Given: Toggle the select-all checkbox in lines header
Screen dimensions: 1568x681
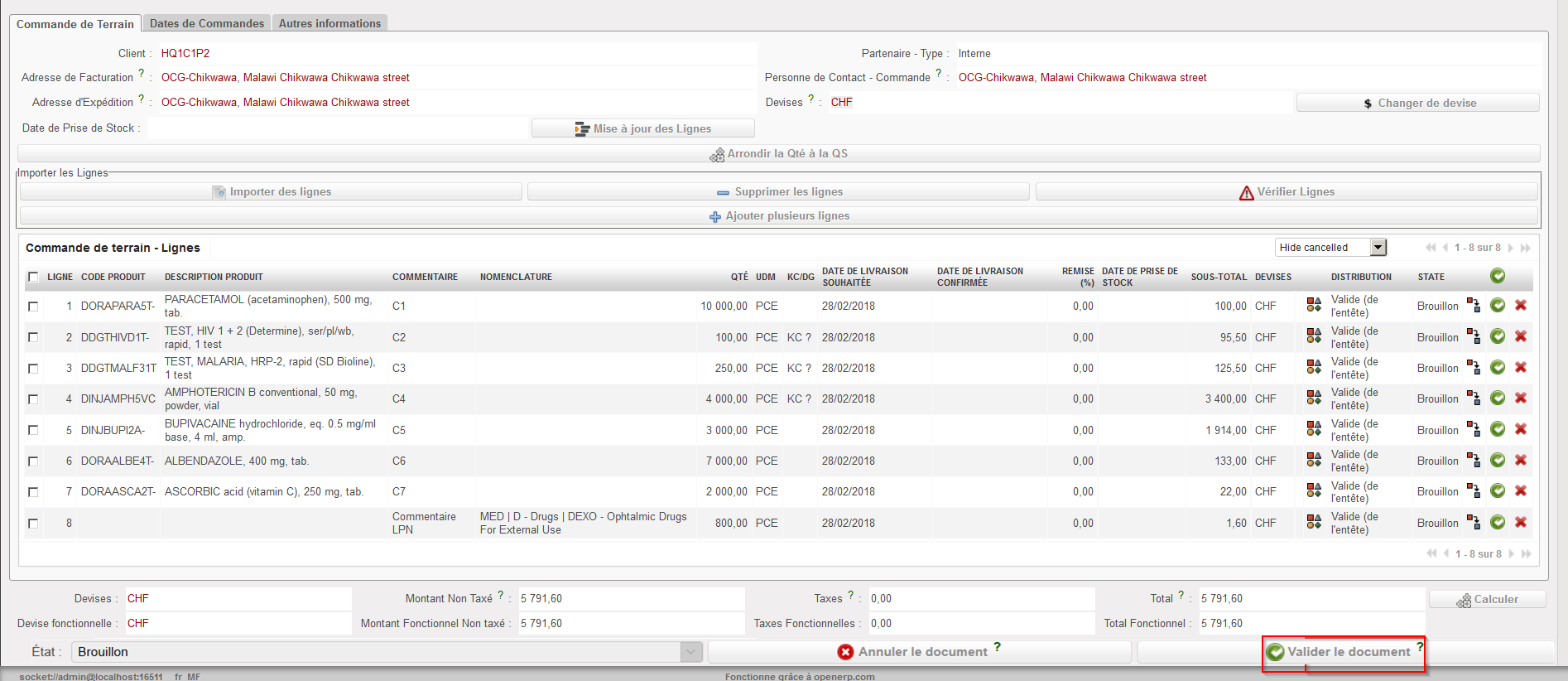Looking at the screenshot, I should pyautogui.click(x=33, y=277).
